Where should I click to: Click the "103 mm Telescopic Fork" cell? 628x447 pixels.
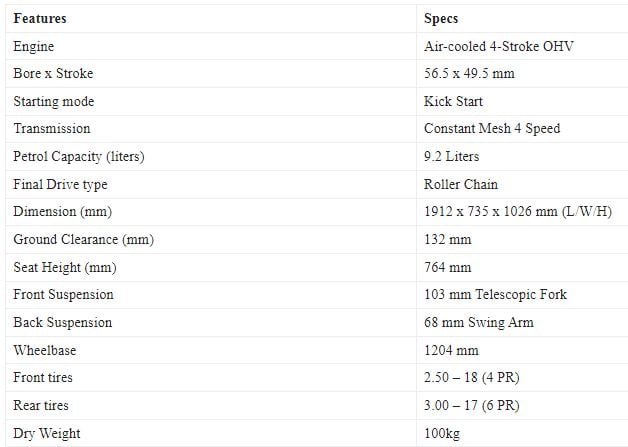click(x=495, y=295)
